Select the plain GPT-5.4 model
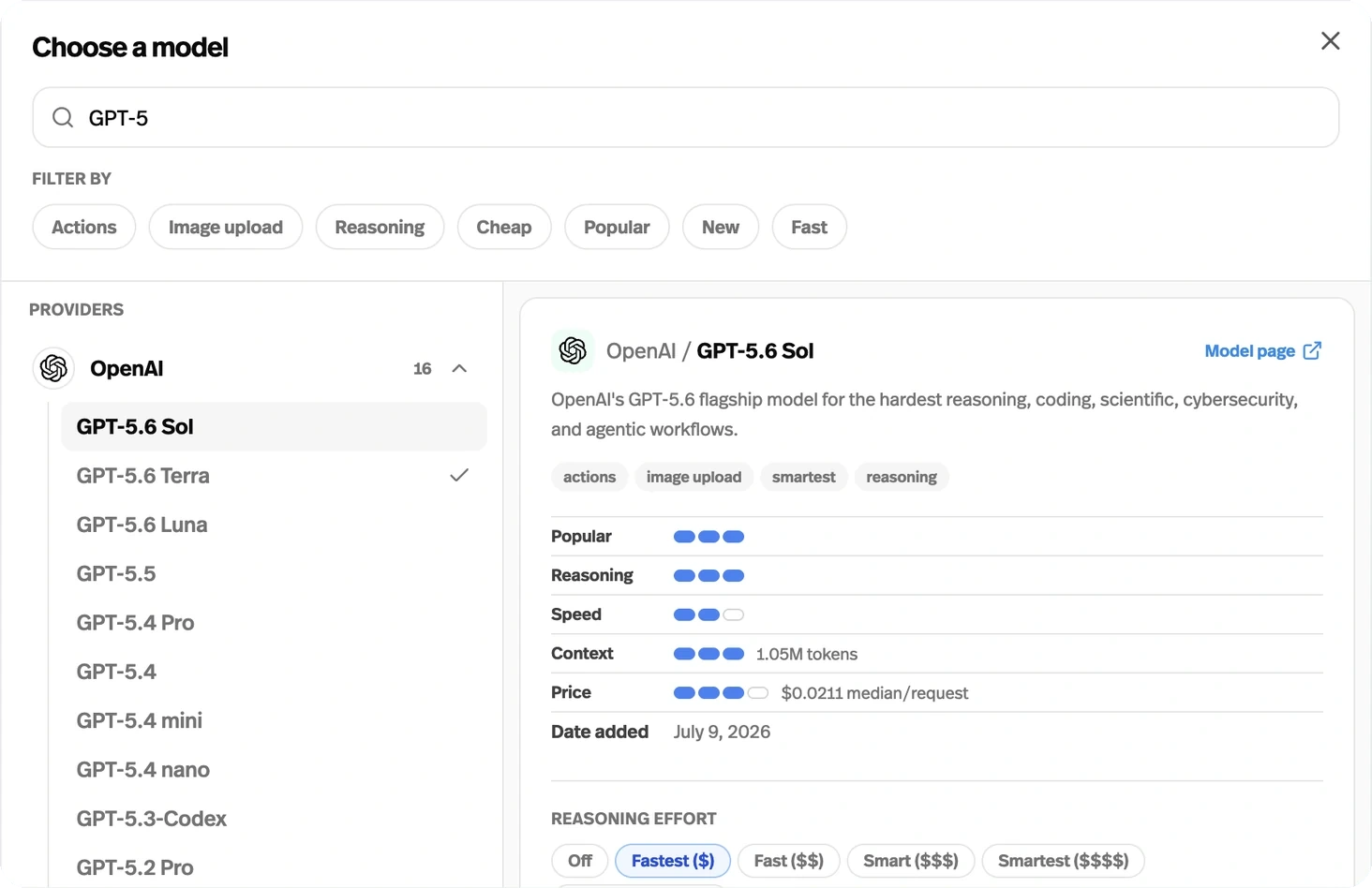This screenshot has height=888, width=1372. click(x=275, y=672)
